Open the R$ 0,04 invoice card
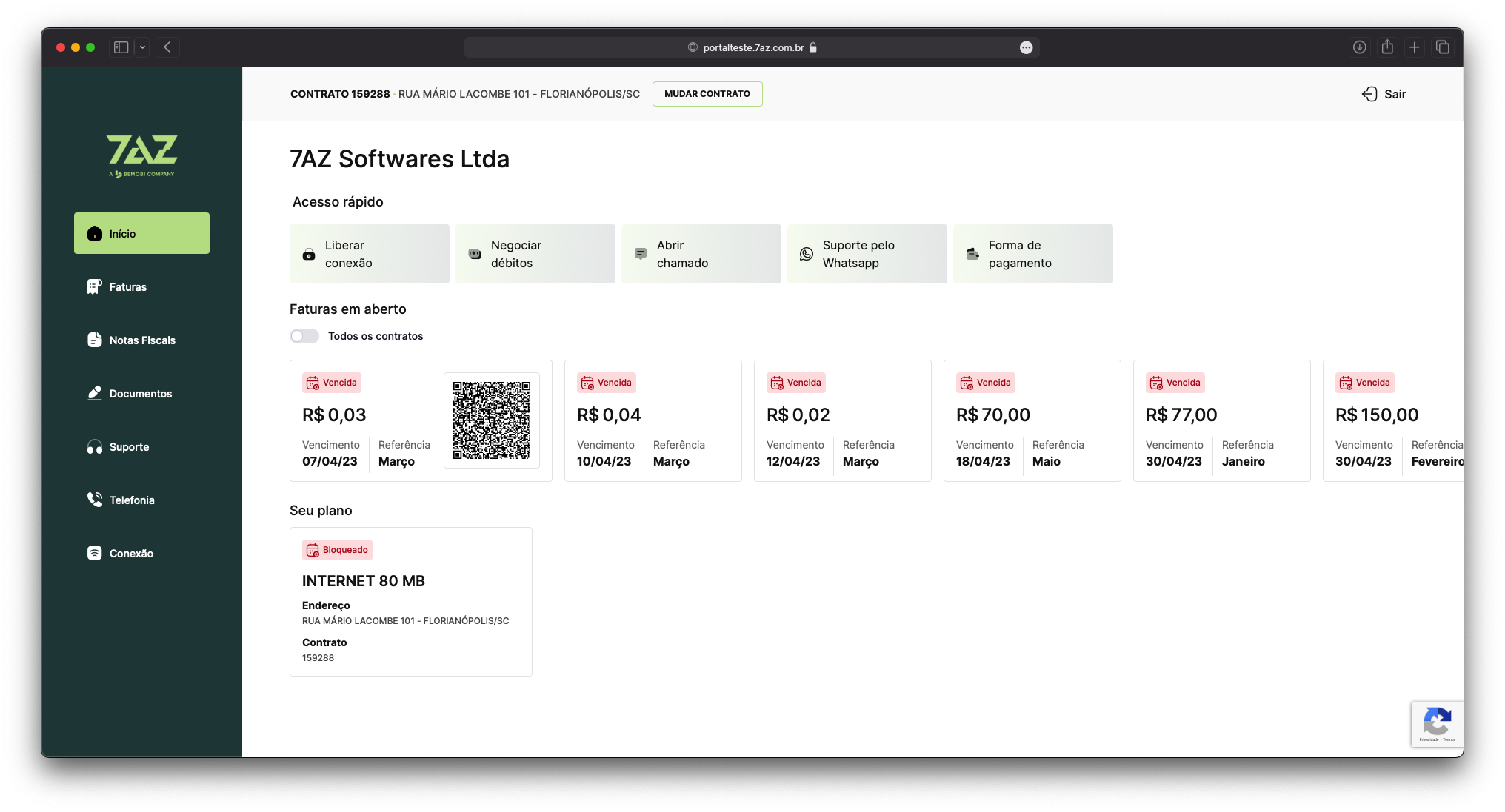 [x=653, y=420]
